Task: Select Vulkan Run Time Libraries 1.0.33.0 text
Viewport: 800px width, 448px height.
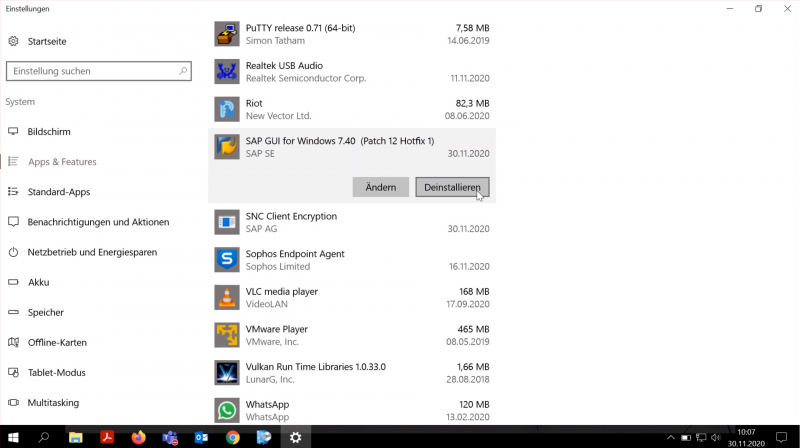Action: [x=316, y=366]
